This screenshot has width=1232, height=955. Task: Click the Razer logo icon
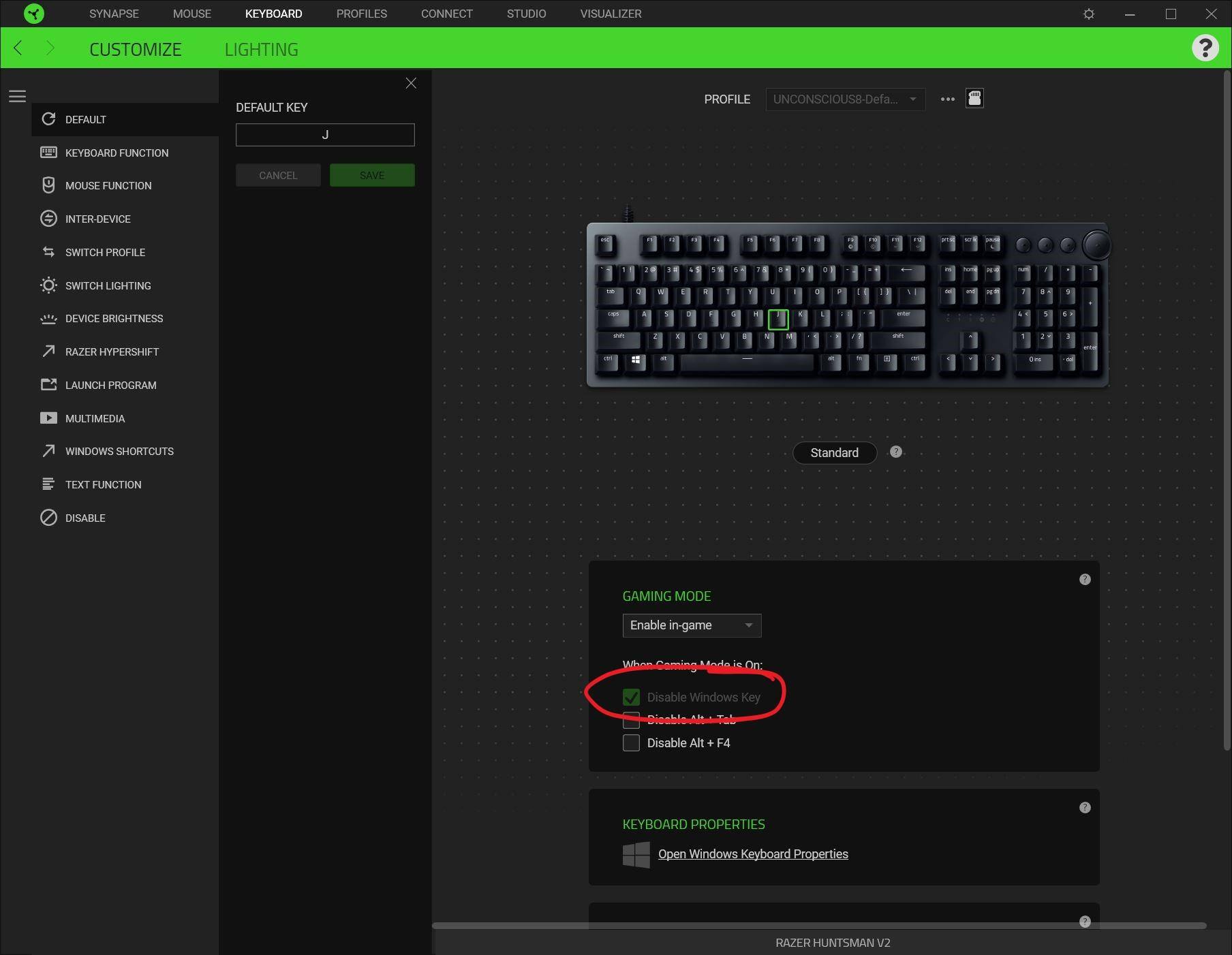[x=33, y=14]
